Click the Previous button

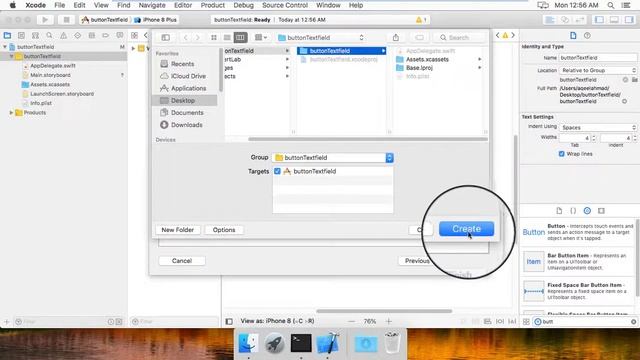click(416, 261)
